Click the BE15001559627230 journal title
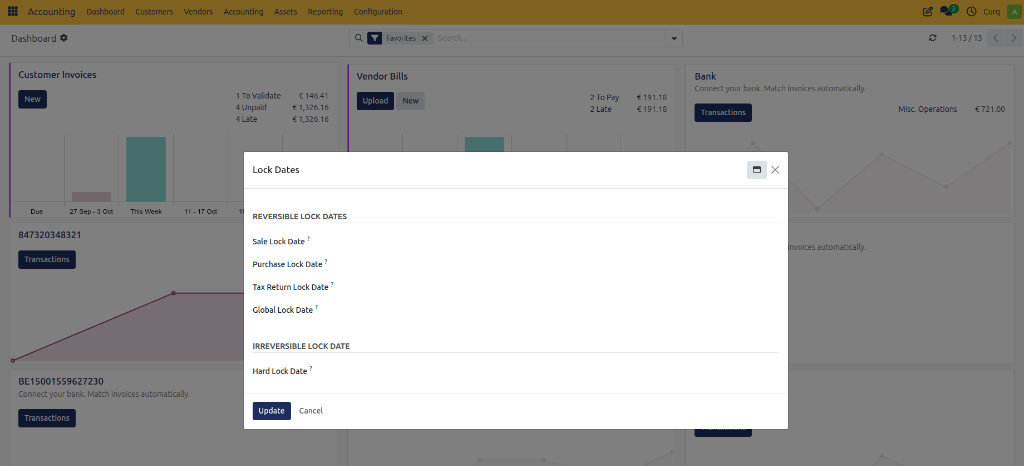This screenshot has width=1024, height=466. coord(61,381)
